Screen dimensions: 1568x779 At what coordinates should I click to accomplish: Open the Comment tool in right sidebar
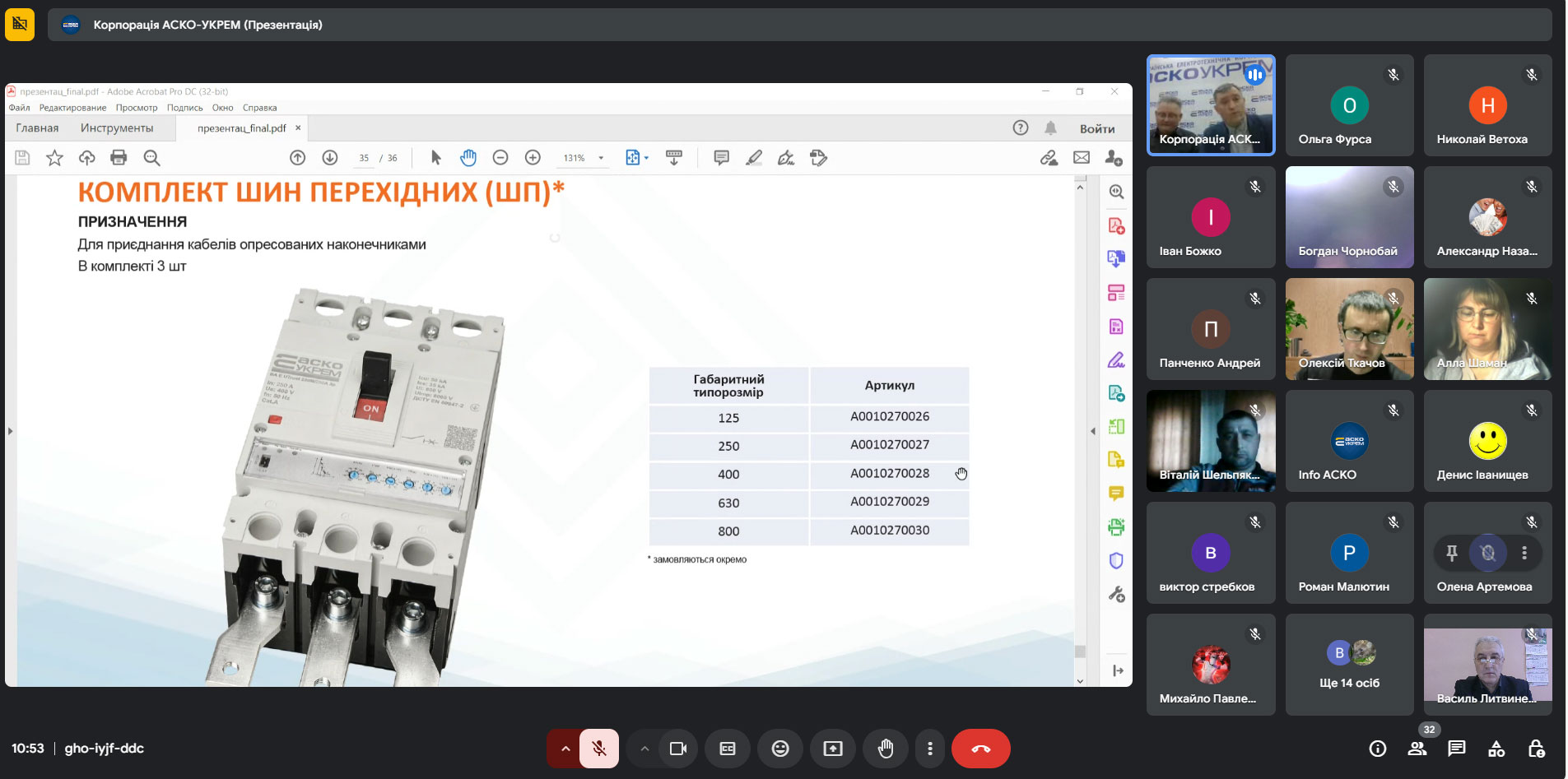click(x=1116, y=494)
